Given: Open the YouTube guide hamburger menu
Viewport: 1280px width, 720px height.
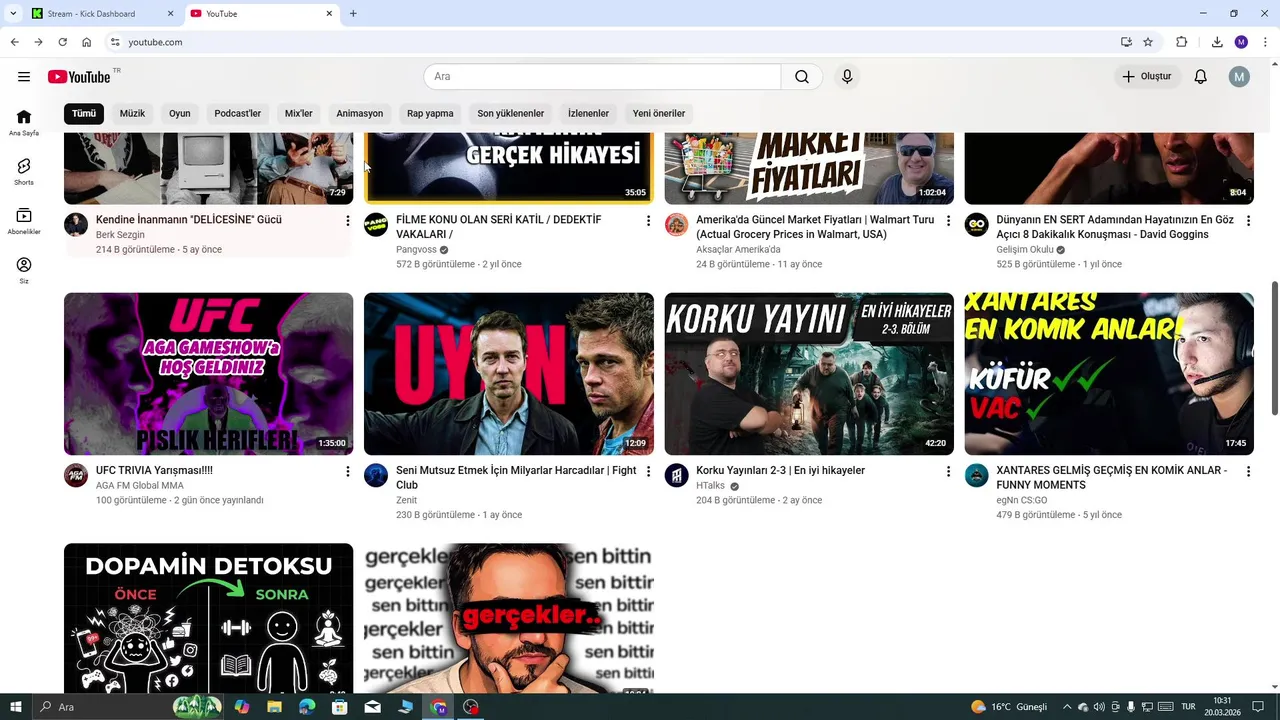Looking at the screenshot, I should [x=24, y=77].
